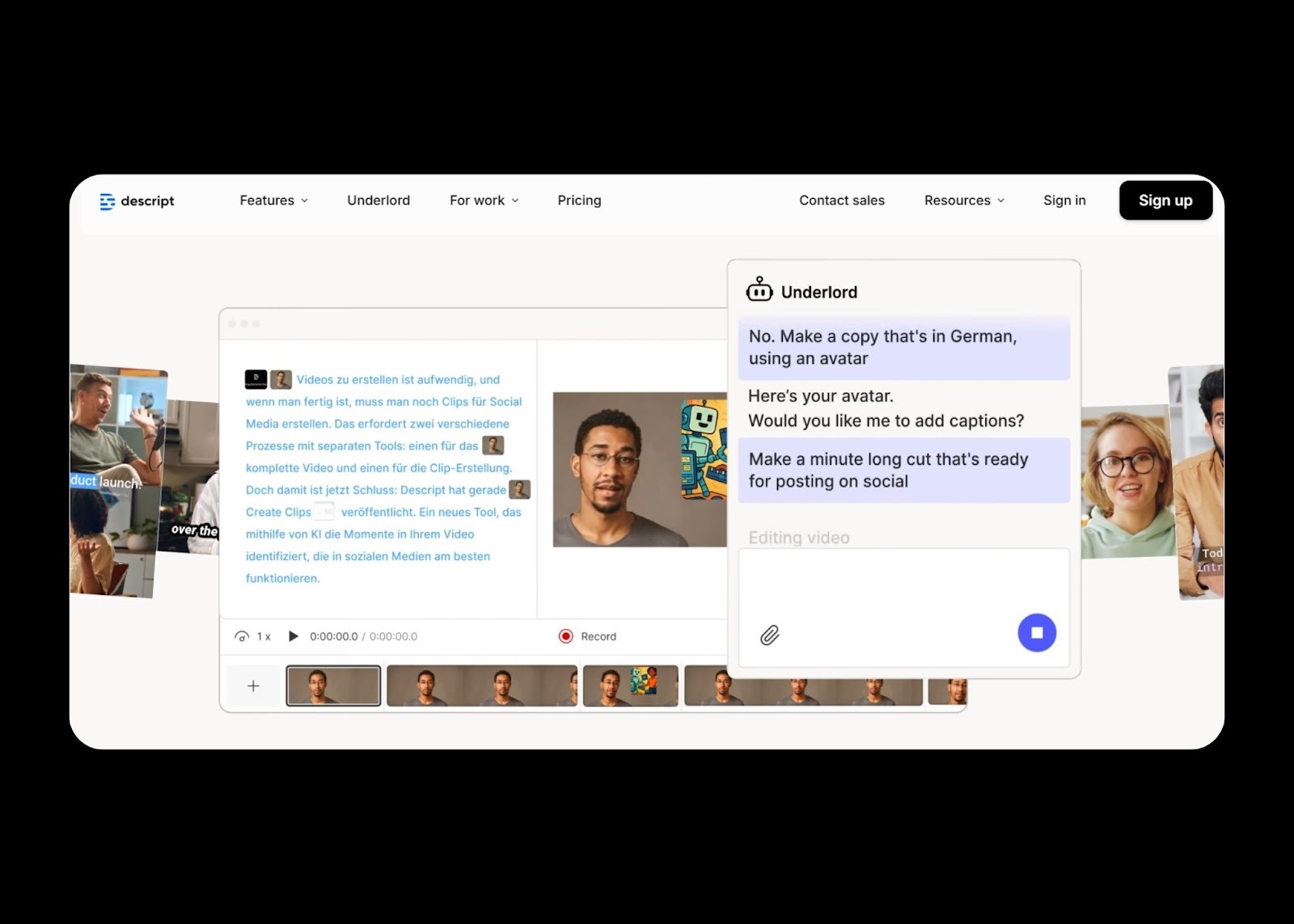Click the Sign up button

tap(1165, 200)
